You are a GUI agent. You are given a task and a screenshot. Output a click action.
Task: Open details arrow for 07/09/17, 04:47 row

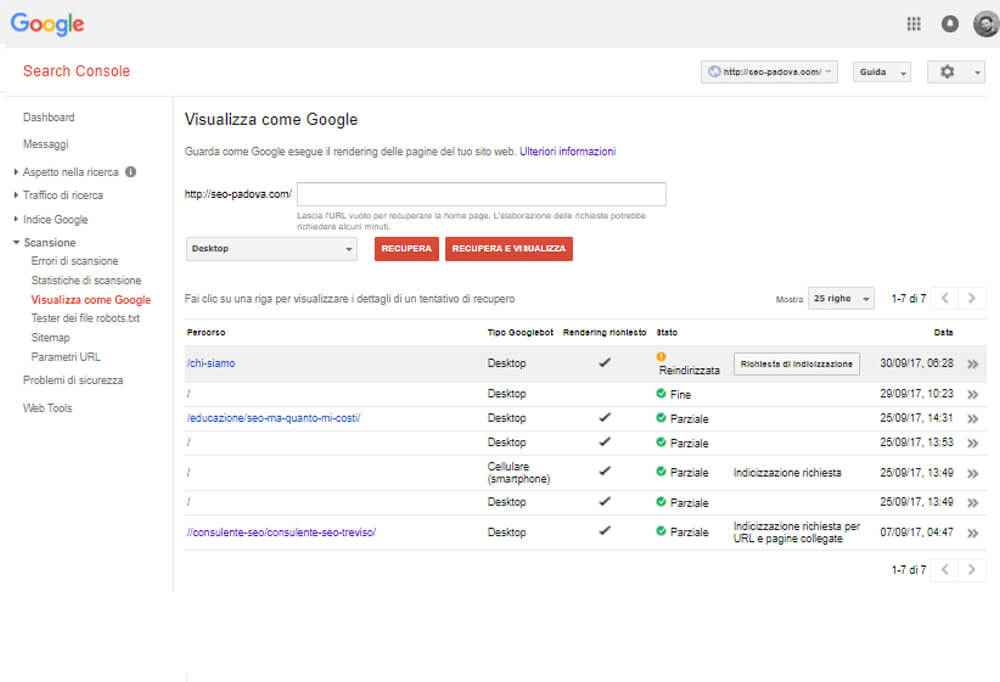coord(973,533)
